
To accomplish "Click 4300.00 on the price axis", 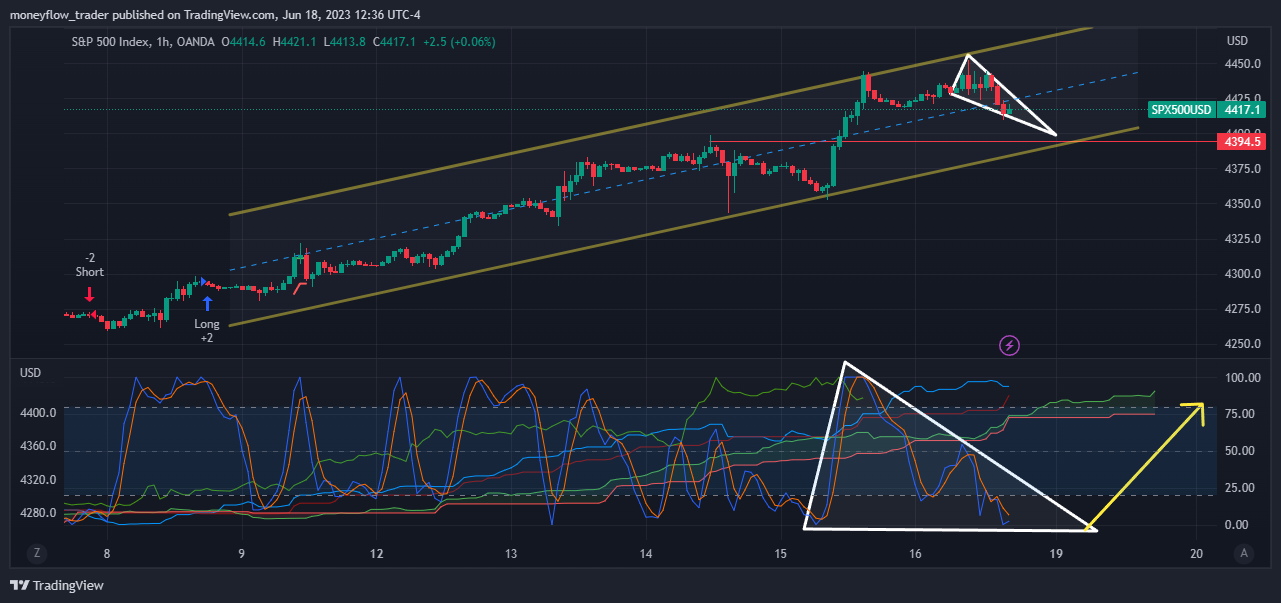I will coord(1242,274).
